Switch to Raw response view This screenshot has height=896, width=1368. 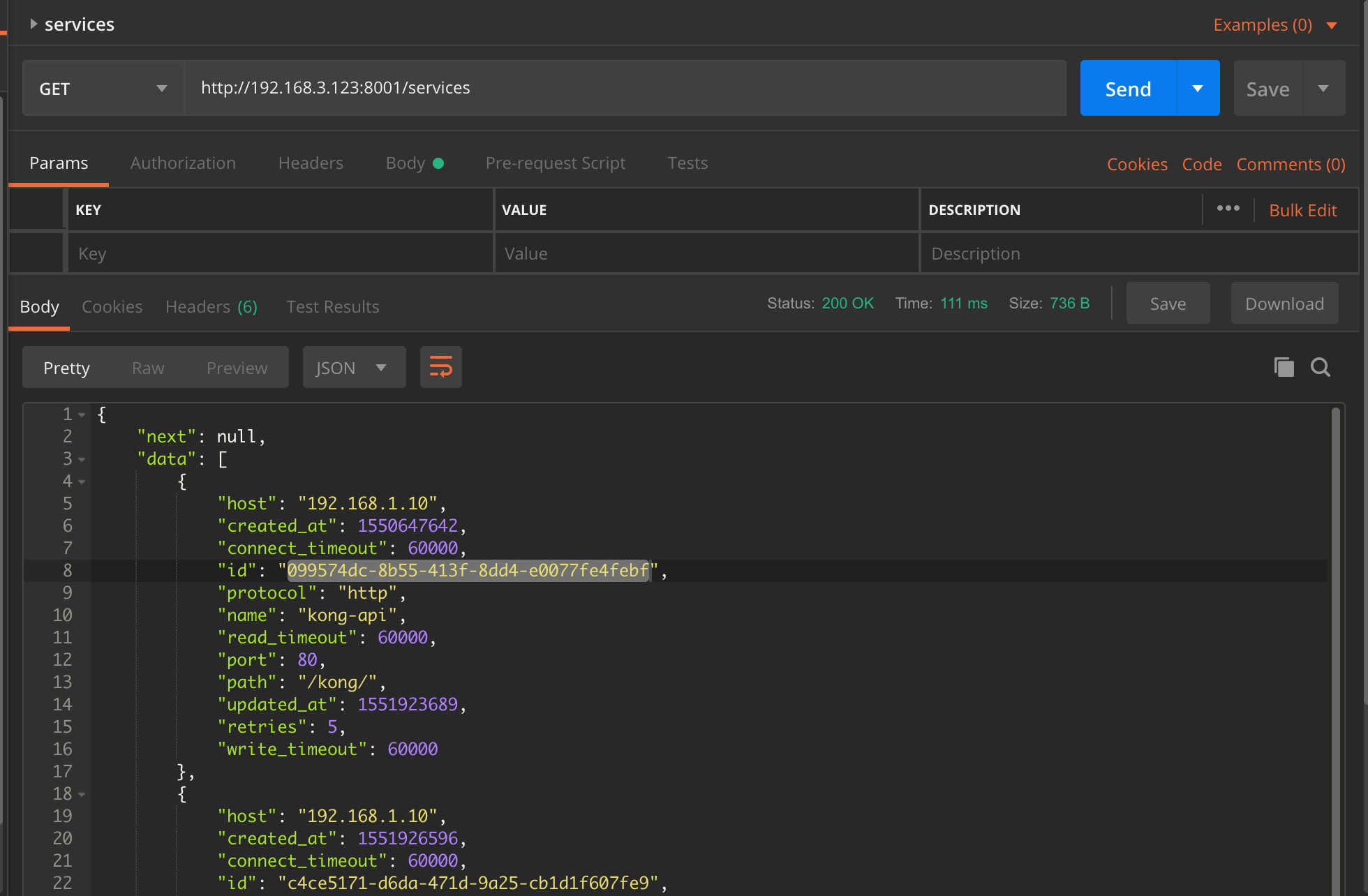[x=148, y=368]
